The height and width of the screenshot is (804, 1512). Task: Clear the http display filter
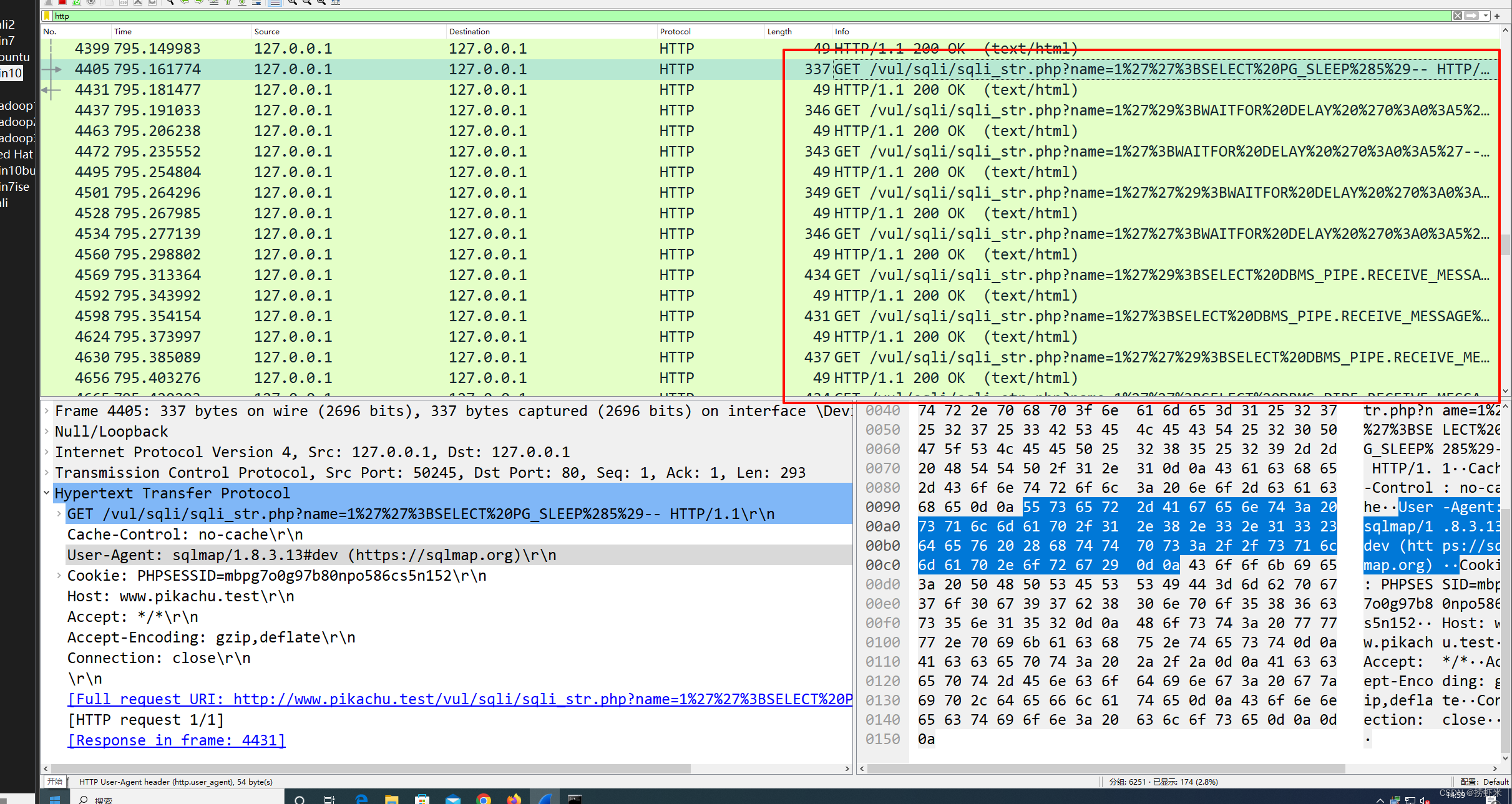[x=1457, y=16]
